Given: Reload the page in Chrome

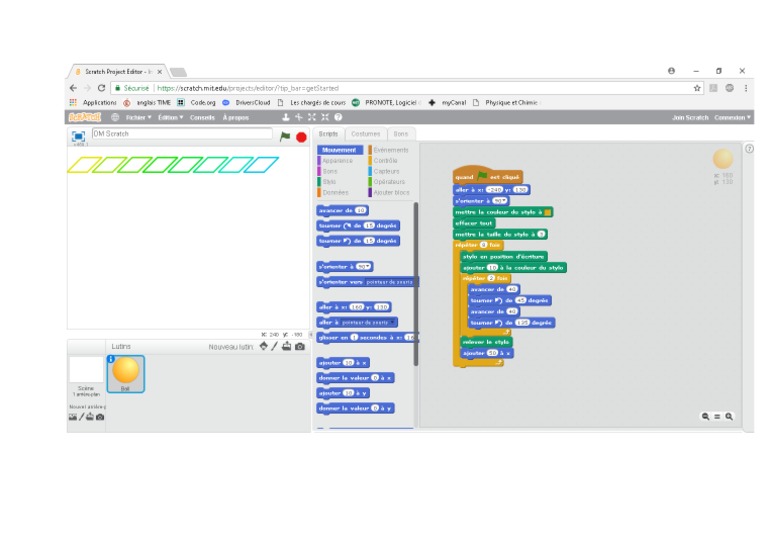Looking at the screenshot, I should [101, 88].
